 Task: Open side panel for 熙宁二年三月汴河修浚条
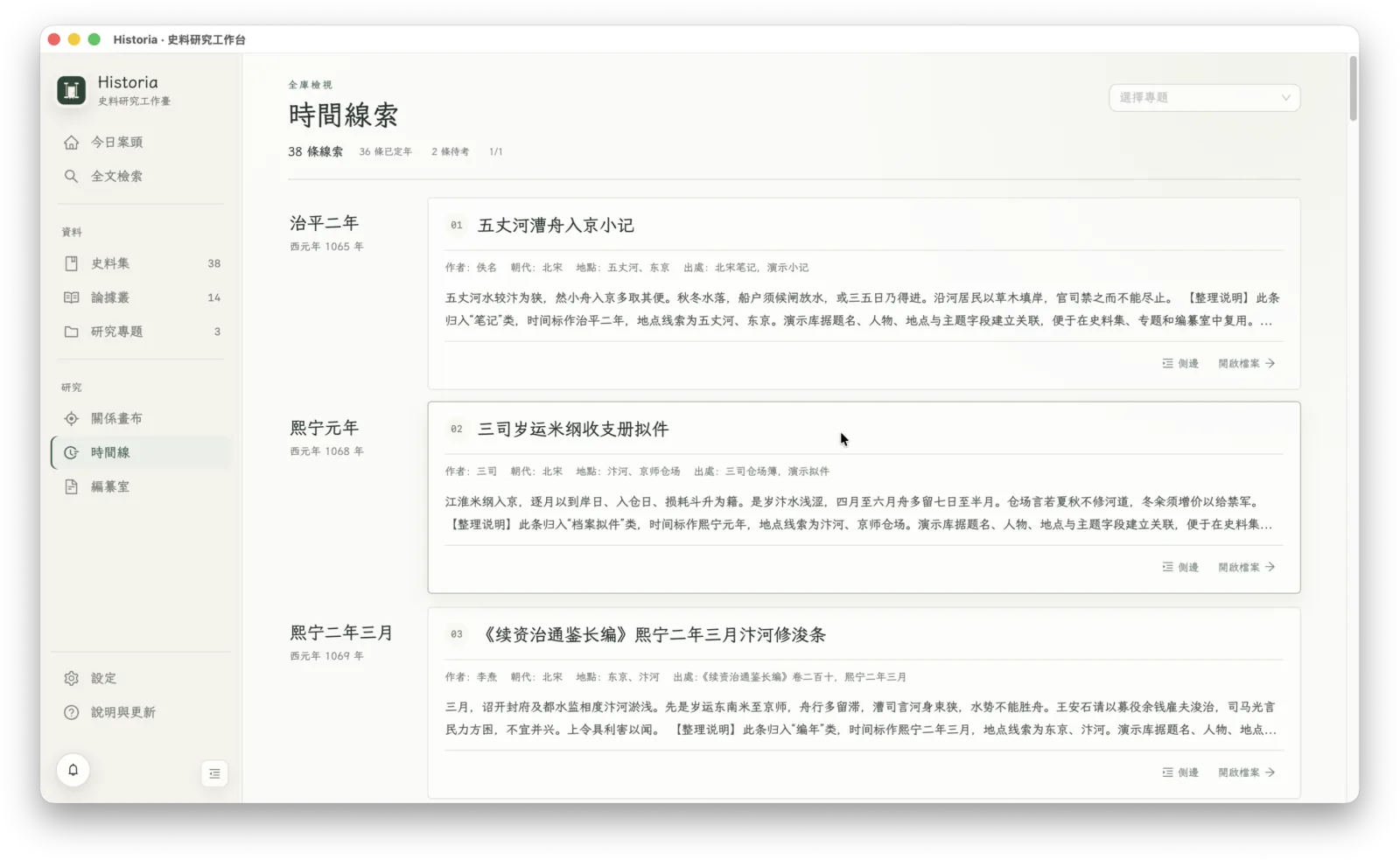click(1180, 773)
